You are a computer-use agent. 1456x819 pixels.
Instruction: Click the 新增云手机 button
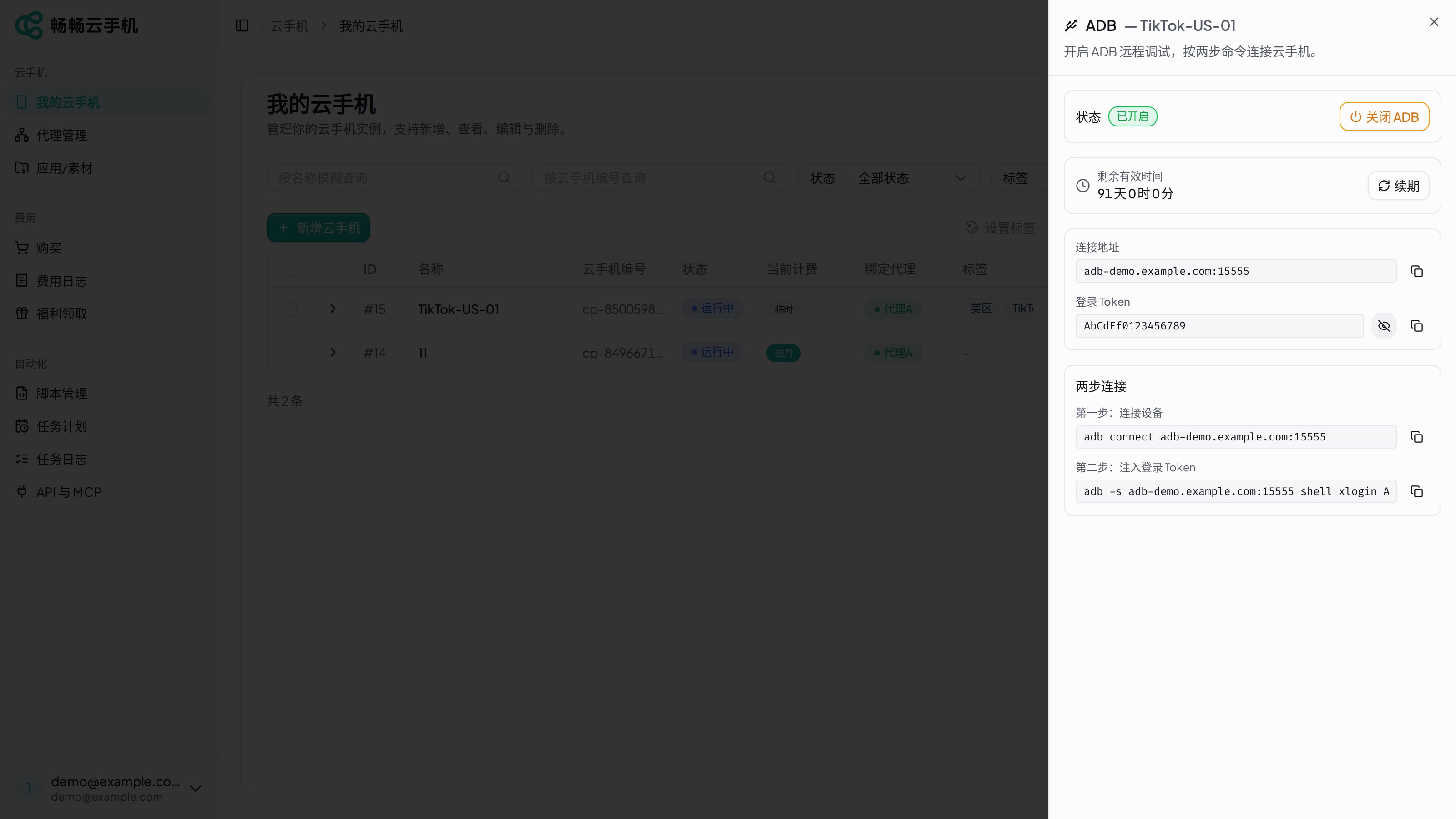pyautogui.click(x=318, y=228)
